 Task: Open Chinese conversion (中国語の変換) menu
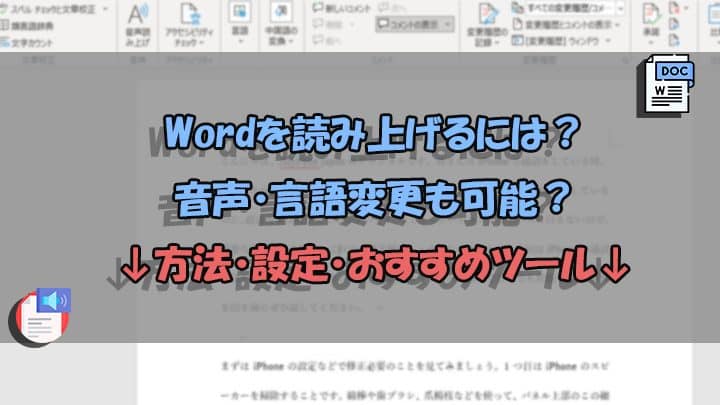point(281,24)
